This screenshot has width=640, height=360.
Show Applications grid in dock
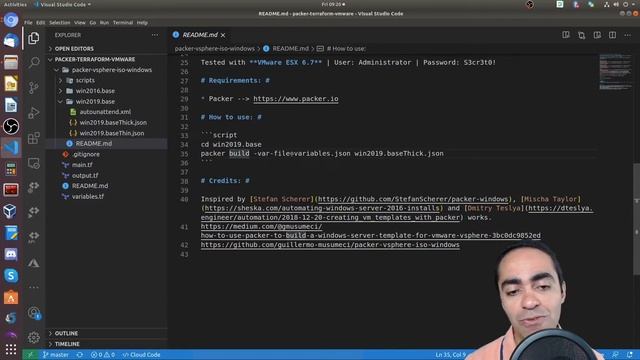tap(11, 349)
